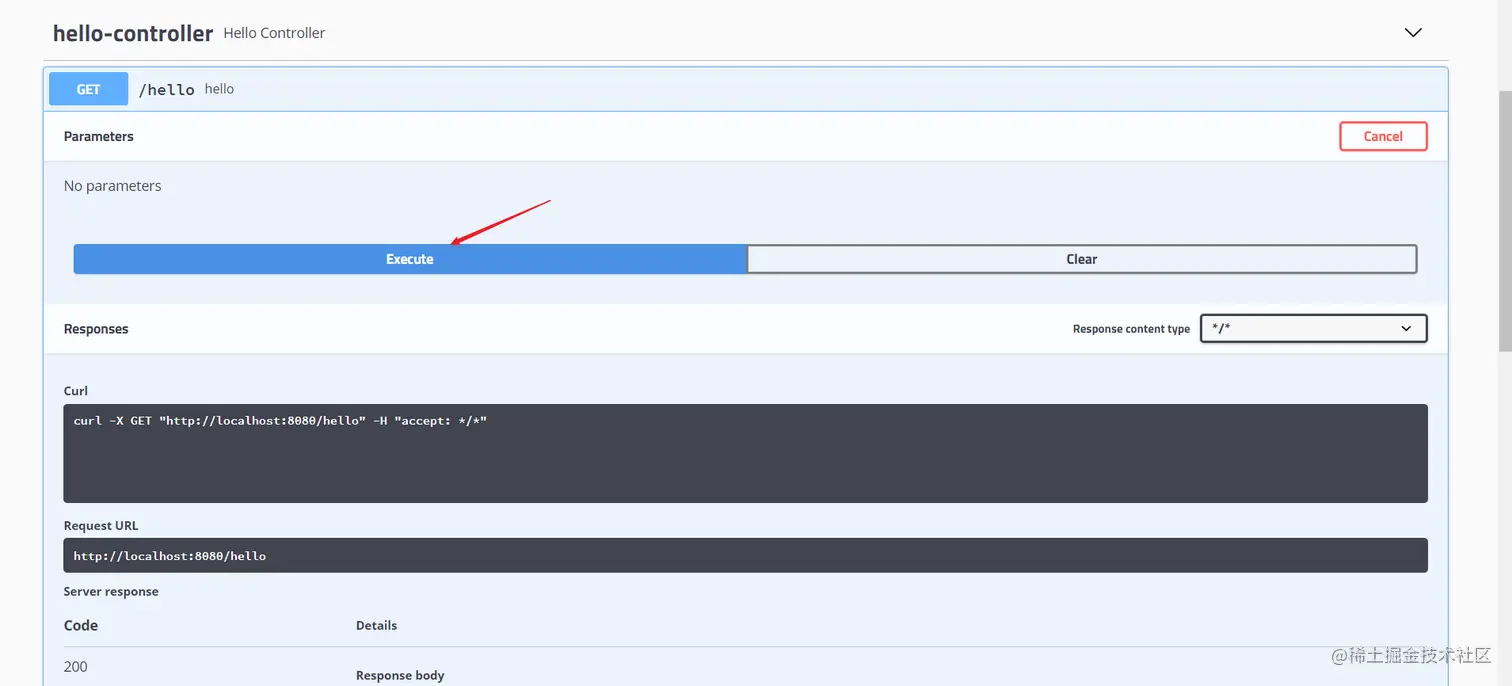Viewport: 1512px width, 686px height.
Task: Open the Response content type dropdown
Action: coord(1314,328)
